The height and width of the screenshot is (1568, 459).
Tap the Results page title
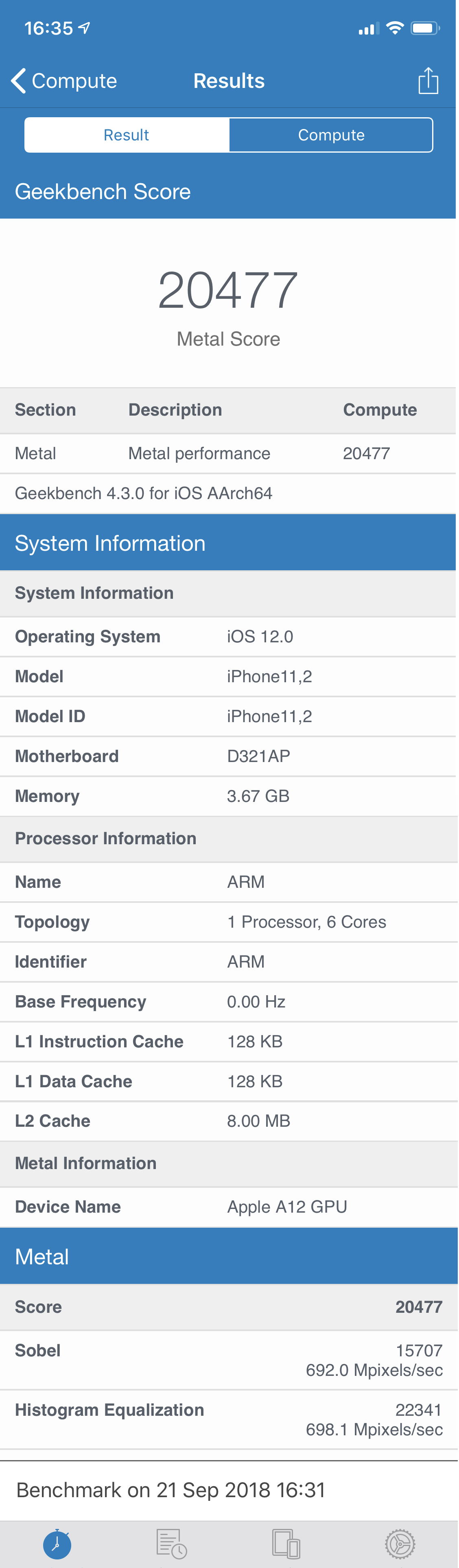pyautogui.click(x=229, y=81)
